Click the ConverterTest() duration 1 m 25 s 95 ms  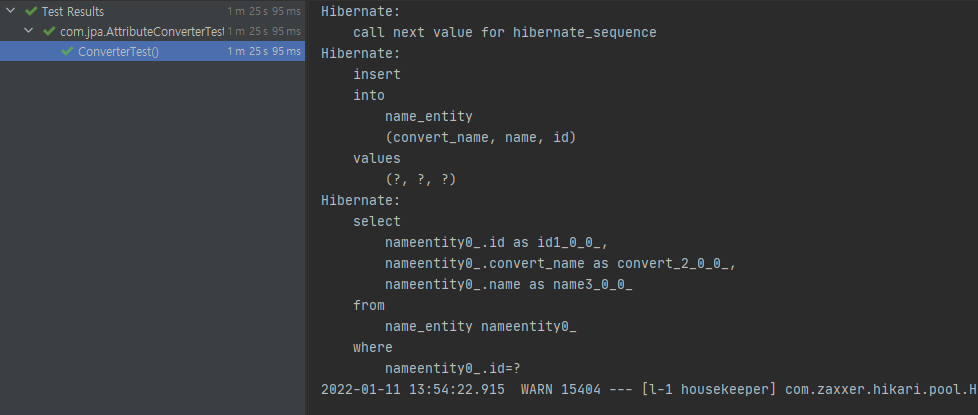(264, 51)
